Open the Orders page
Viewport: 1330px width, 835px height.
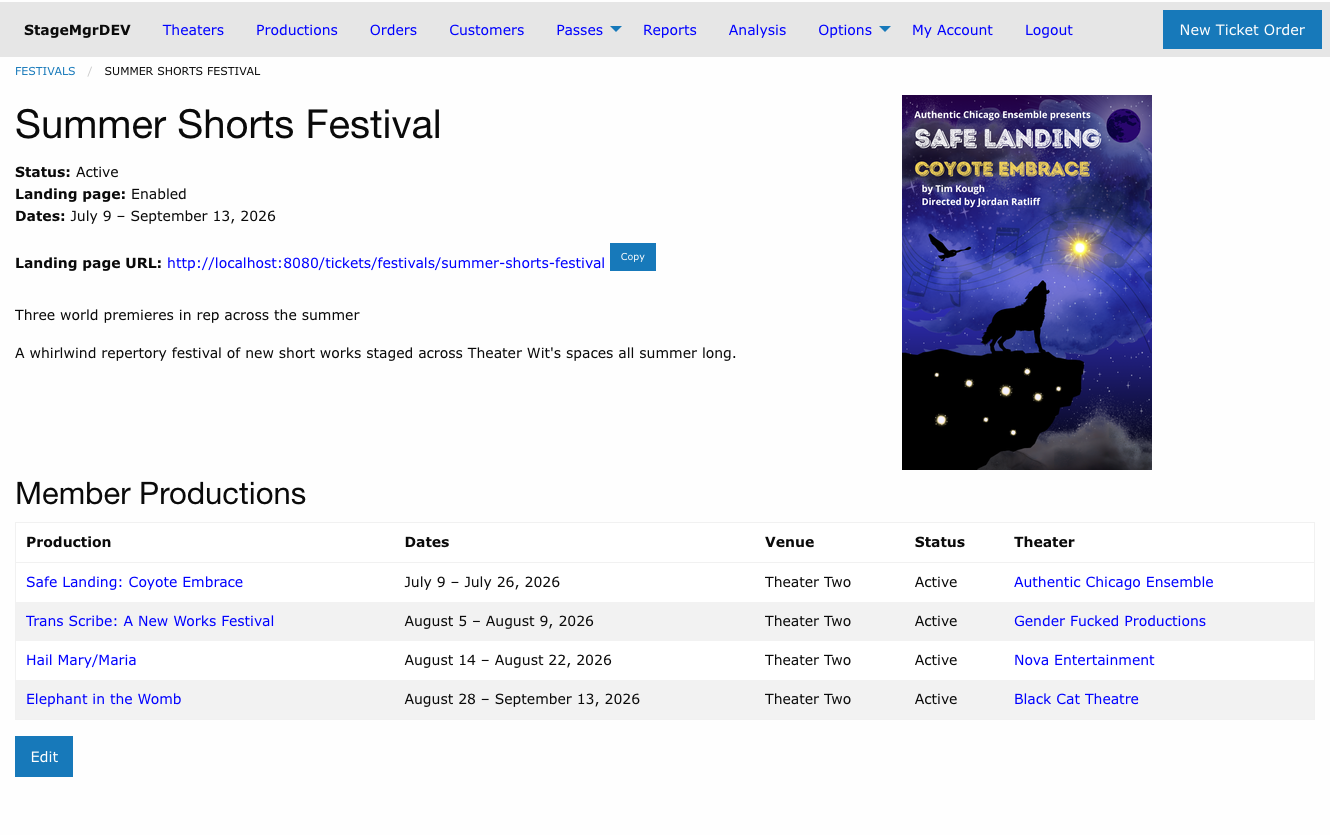(393, 30)
